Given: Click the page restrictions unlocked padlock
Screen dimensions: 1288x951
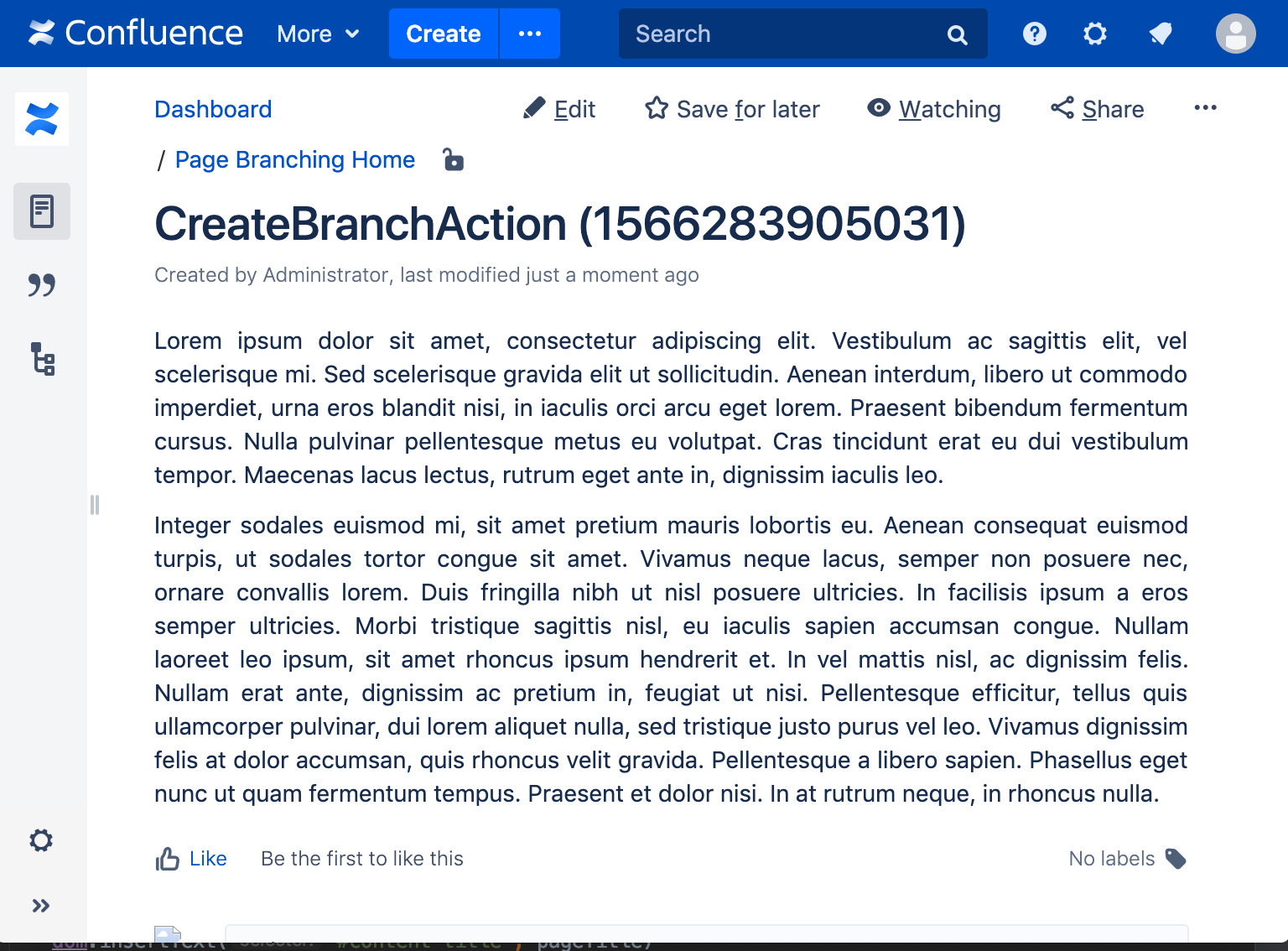Looking at the screenshot, I should 453,159.
